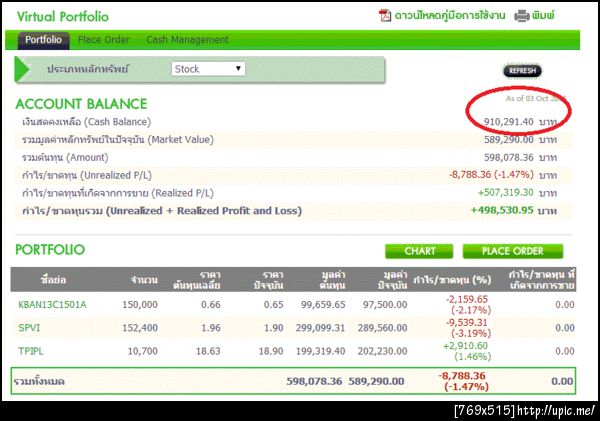Click the รวมทั้งหมด total row label
Viewport: 600px width, 421px height.
click(x=39, y=382)
